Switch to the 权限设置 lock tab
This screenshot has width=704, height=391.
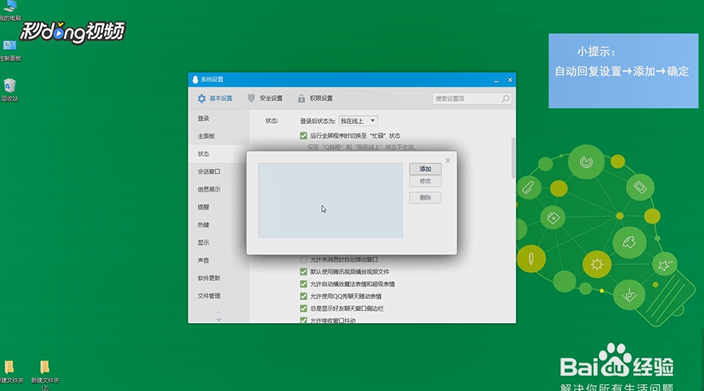point(315,98)
